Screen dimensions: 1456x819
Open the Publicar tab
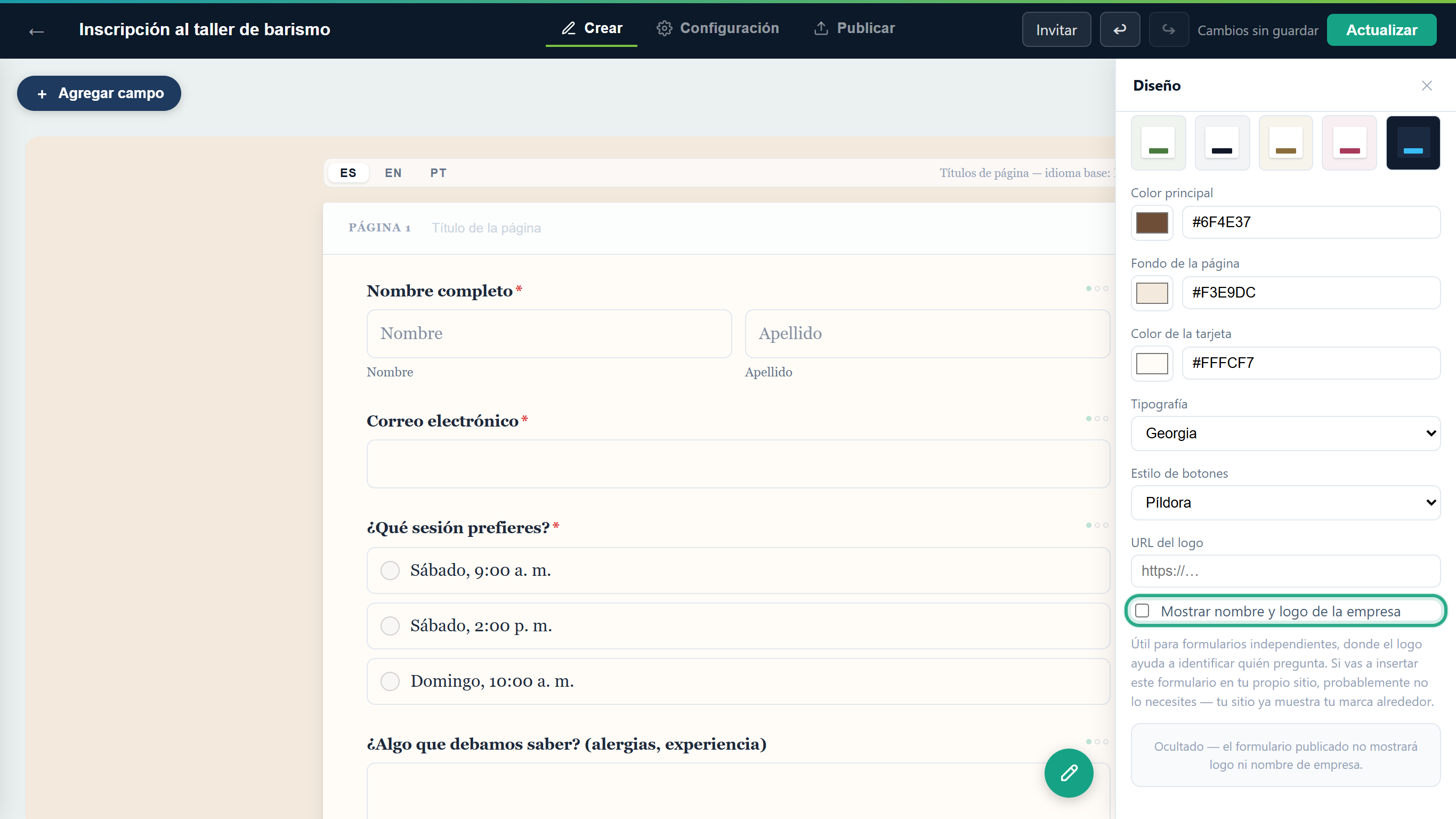pyautogui.click(x=854, y=28)
